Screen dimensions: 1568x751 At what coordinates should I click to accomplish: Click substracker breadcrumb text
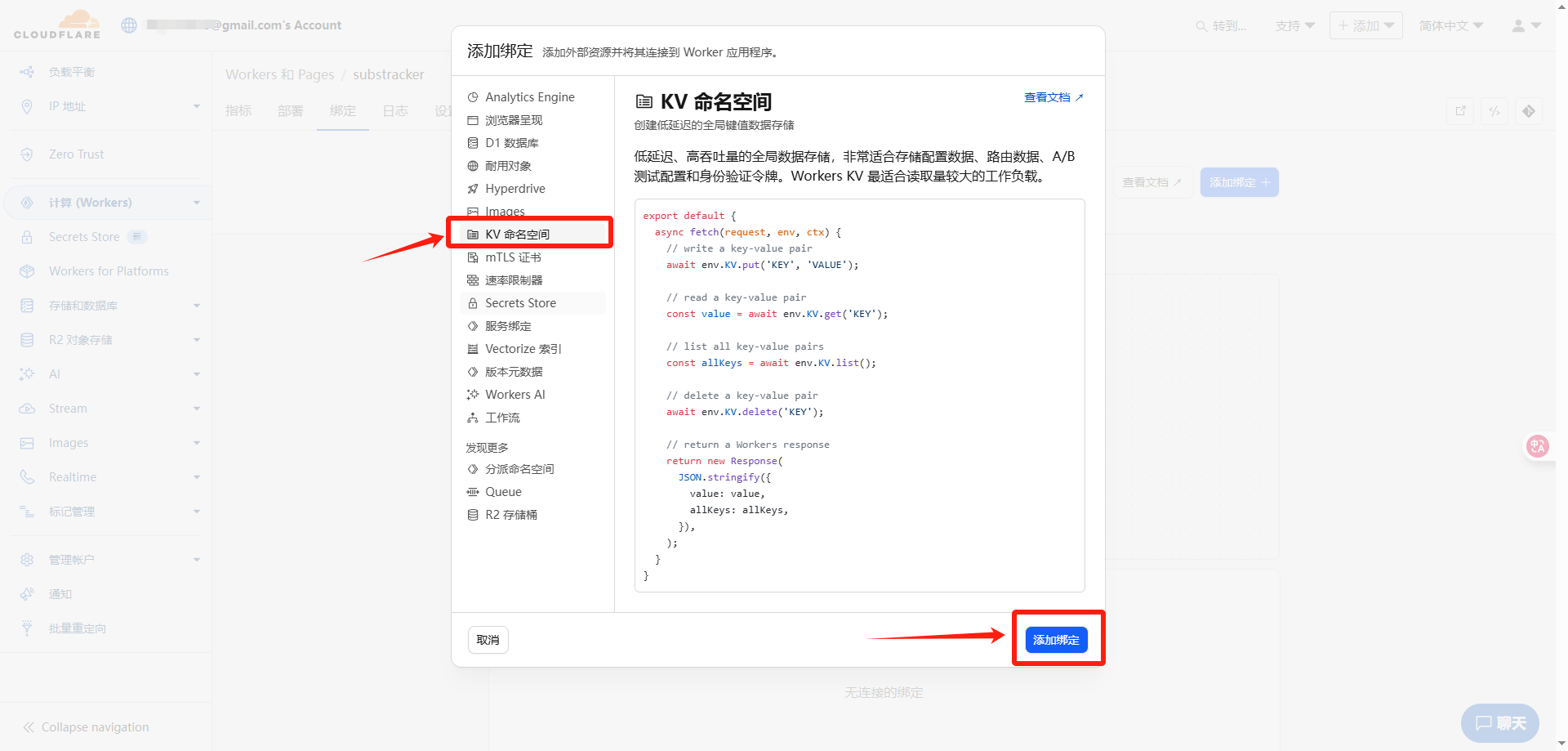click(x=389, y=74)
